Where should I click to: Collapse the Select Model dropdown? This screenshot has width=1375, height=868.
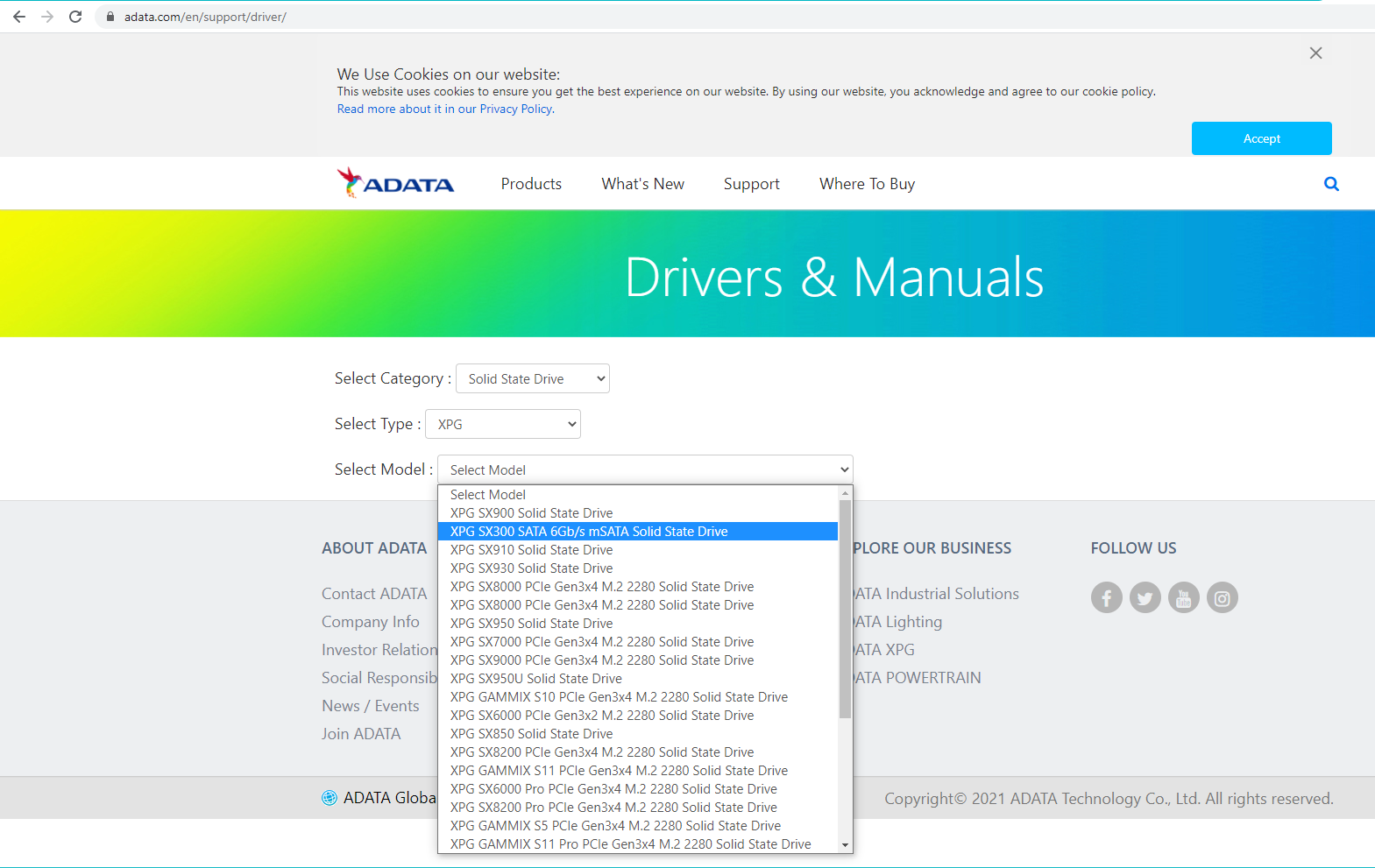click(x=645, y=469)
